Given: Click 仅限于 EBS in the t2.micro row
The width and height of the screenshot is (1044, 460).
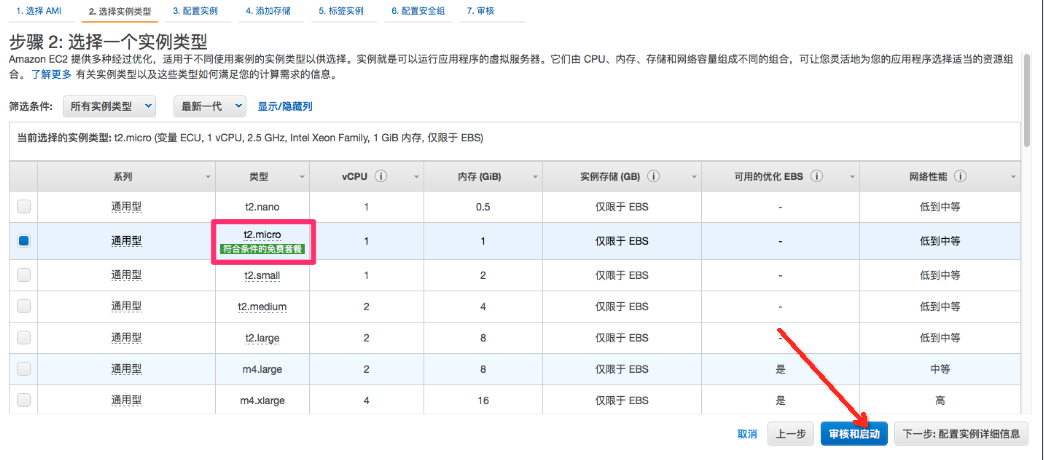Looking at the screenshot, I should [x=622, y=241].
